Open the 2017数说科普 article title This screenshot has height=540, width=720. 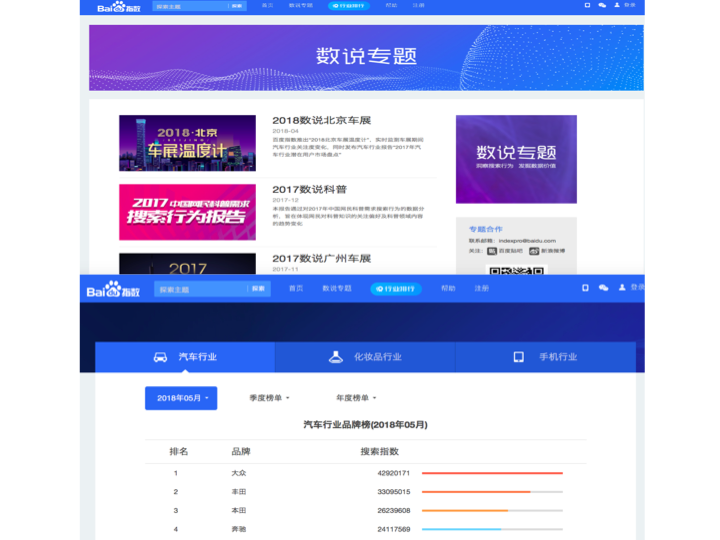coord(309,189)
